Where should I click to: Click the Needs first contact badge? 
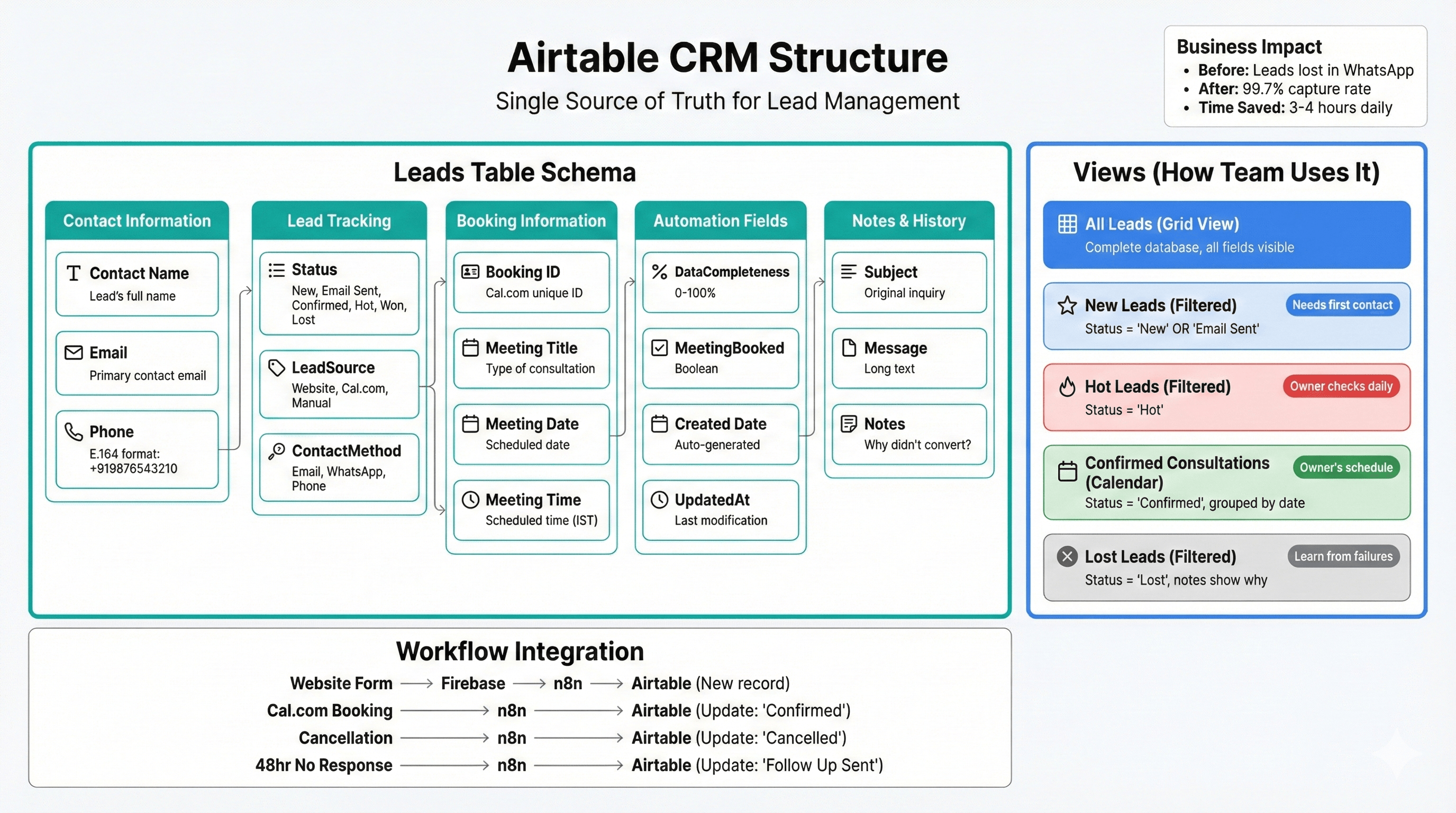point(1342,305)
